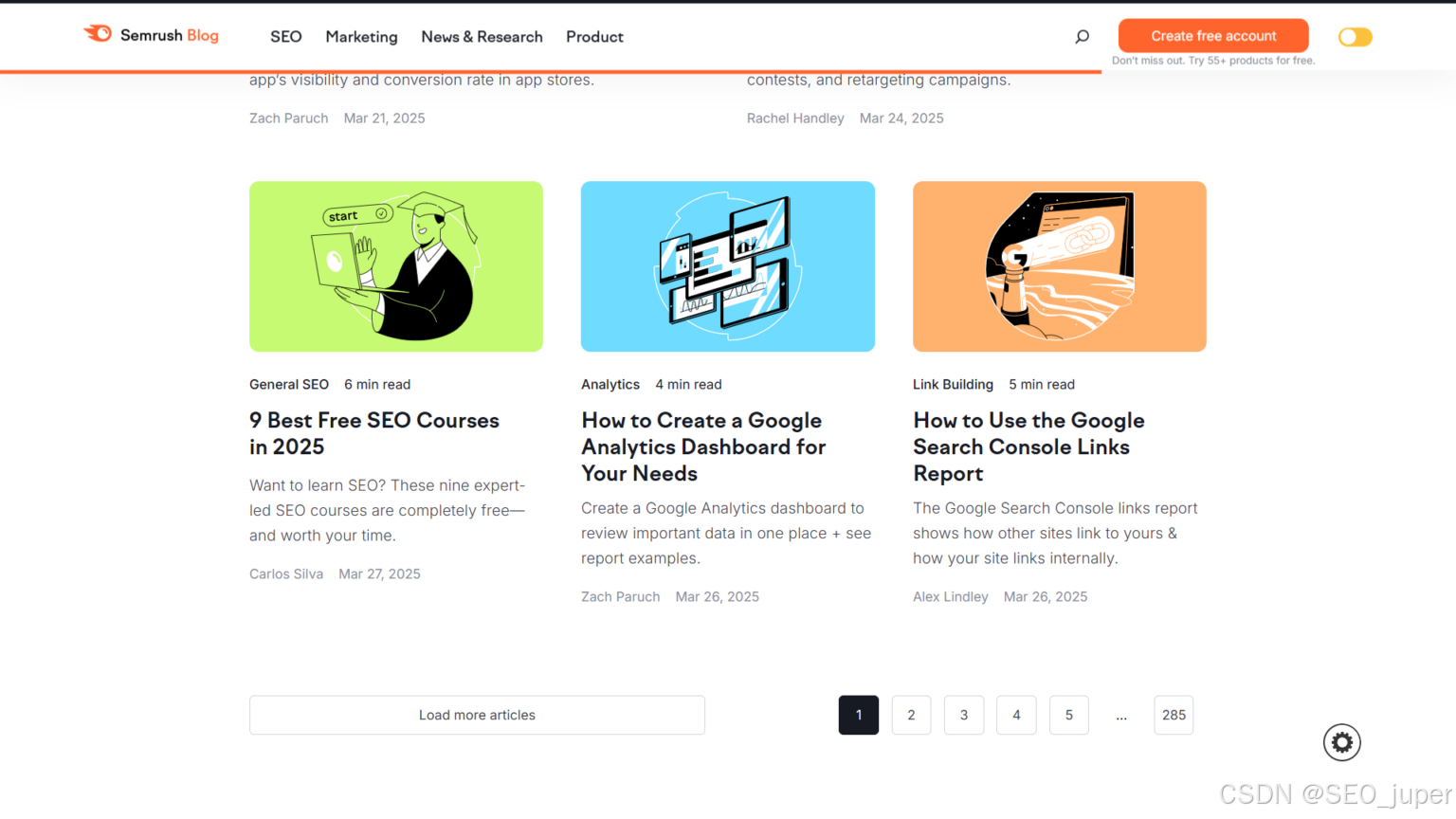Open the Product menu
The height and width of the screenshot is (819, 1456).
[594, 37]
